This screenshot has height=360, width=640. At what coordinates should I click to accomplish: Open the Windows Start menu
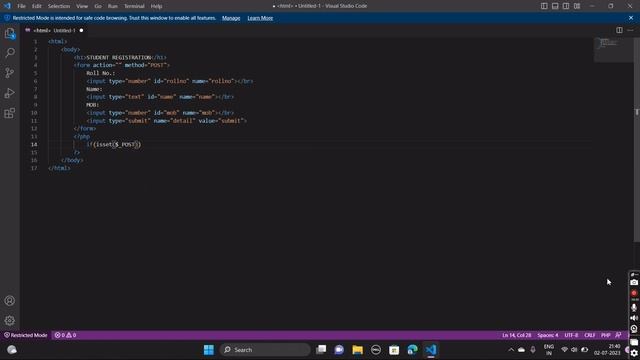pos(209,350)
